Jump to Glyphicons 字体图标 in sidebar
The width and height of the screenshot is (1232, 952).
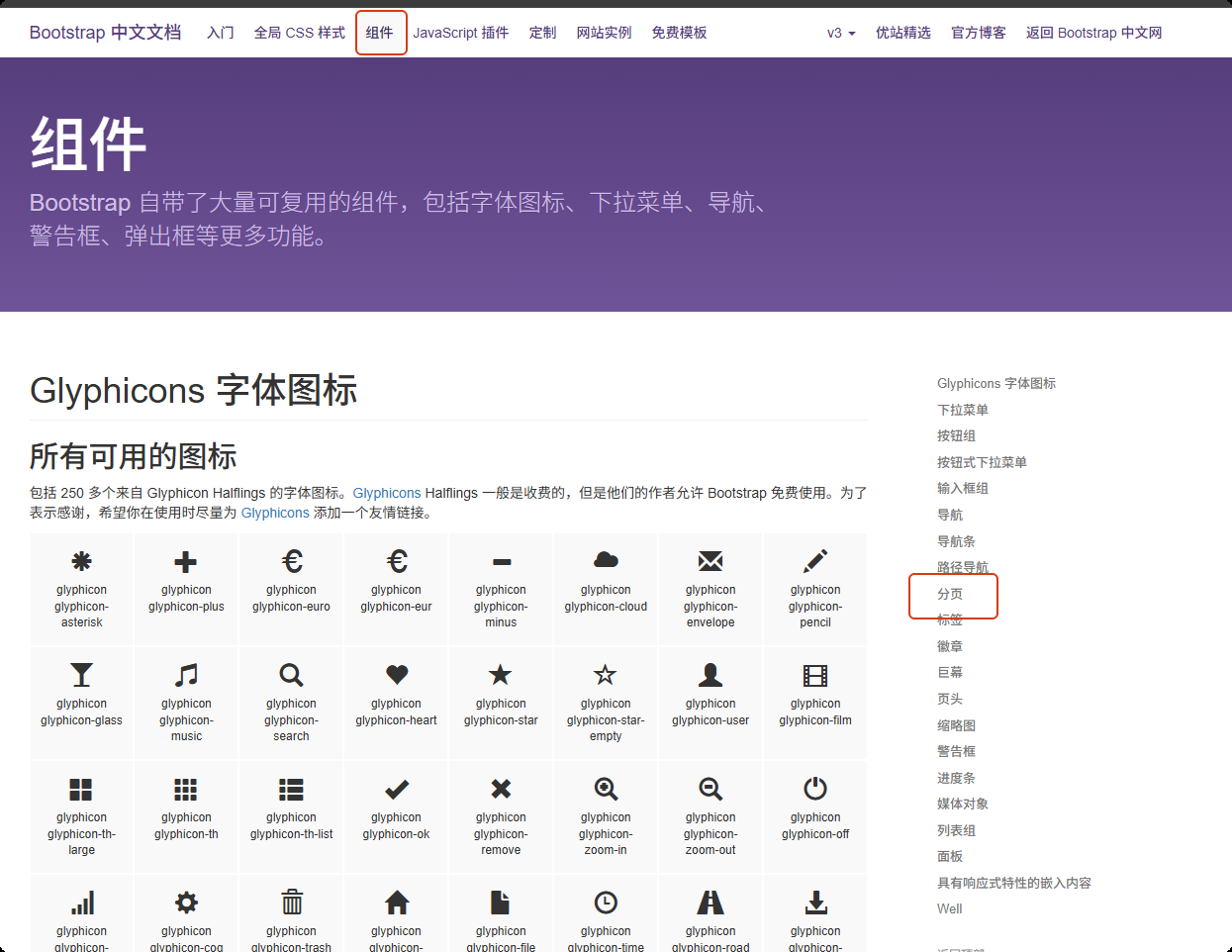[x=996, y=383]
